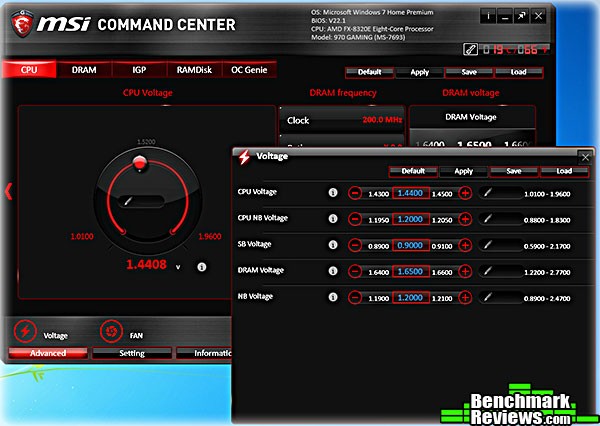Click the info icon beside CPU Voltage row

[x=333, y=192]
